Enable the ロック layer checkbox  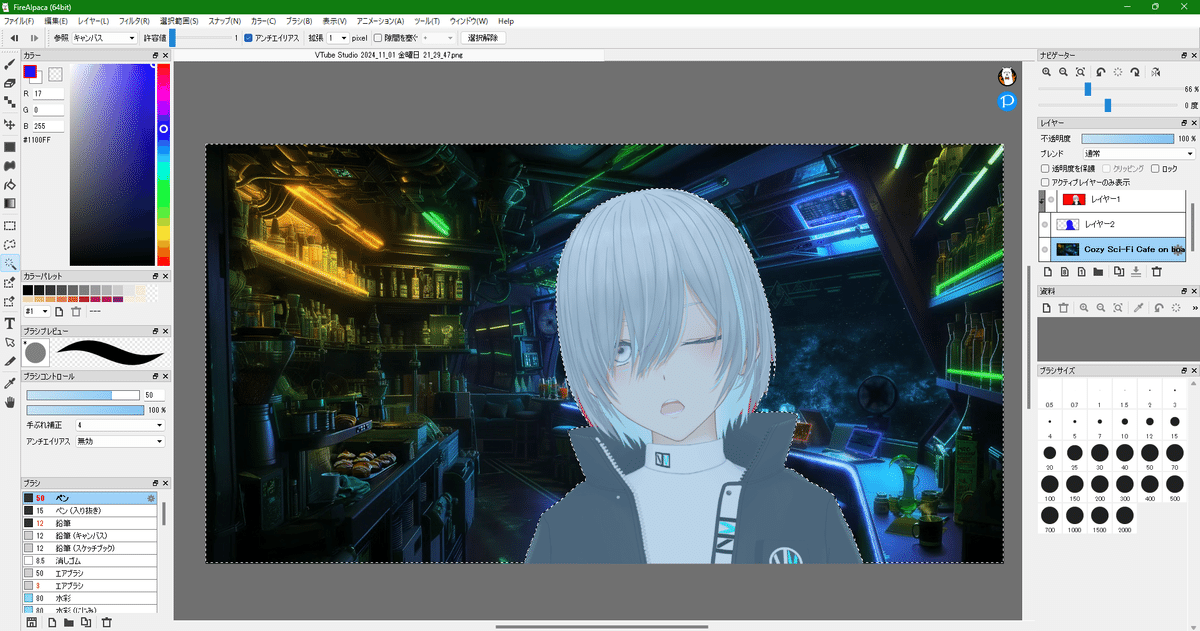pos(1156,169)
